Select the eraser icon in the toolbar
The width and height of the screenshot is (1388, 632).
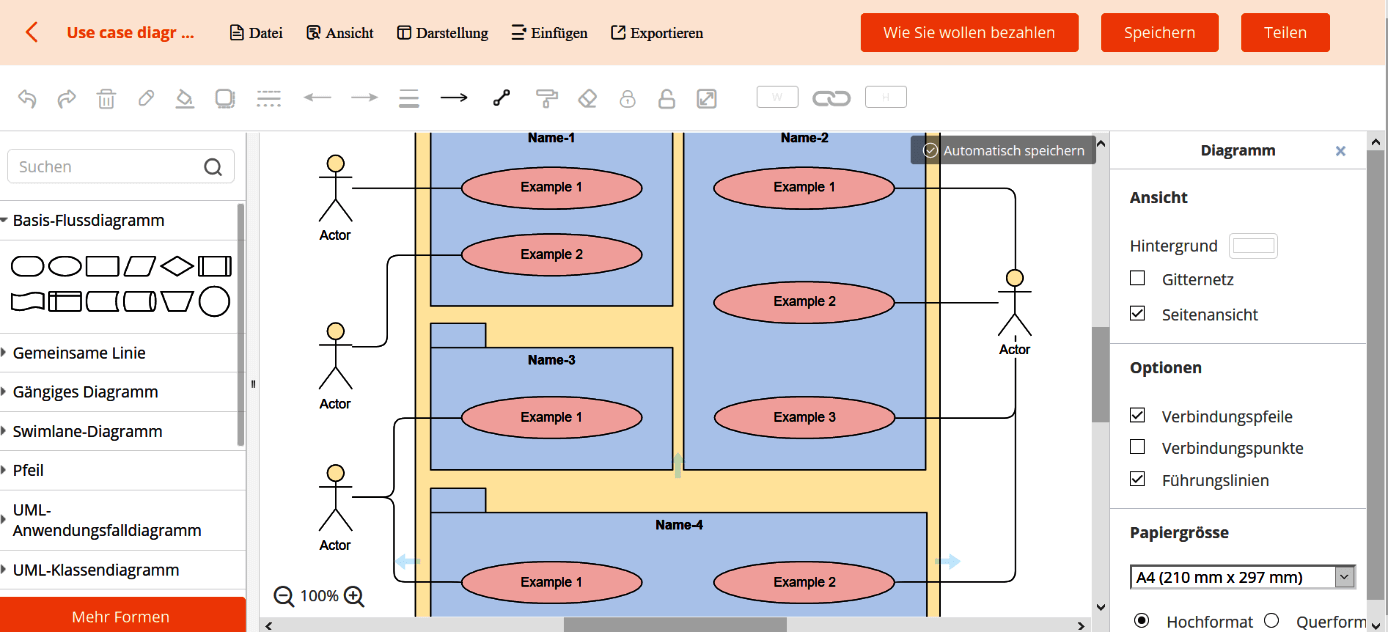[587, 98]
